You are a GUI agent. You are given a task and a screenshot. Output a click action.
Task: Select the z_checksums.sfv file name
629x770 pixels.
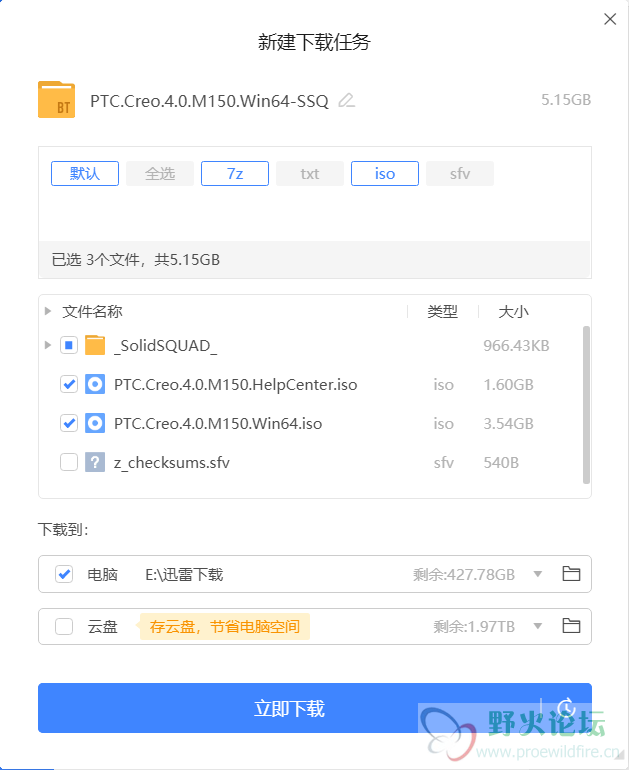click(x=172, y=463)
